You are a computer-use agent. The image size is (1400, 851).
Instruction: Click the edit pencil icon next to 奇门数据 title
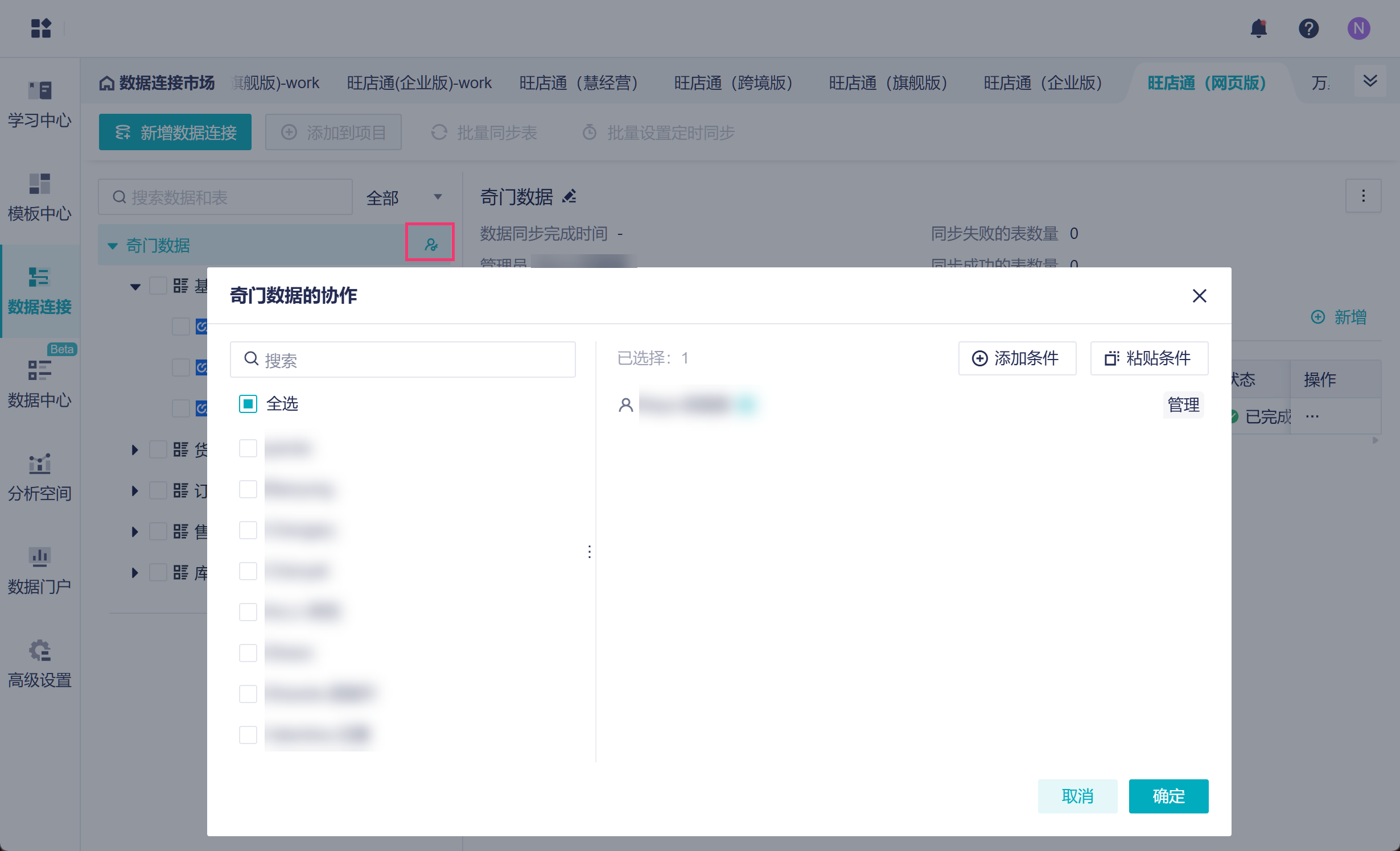569,197
